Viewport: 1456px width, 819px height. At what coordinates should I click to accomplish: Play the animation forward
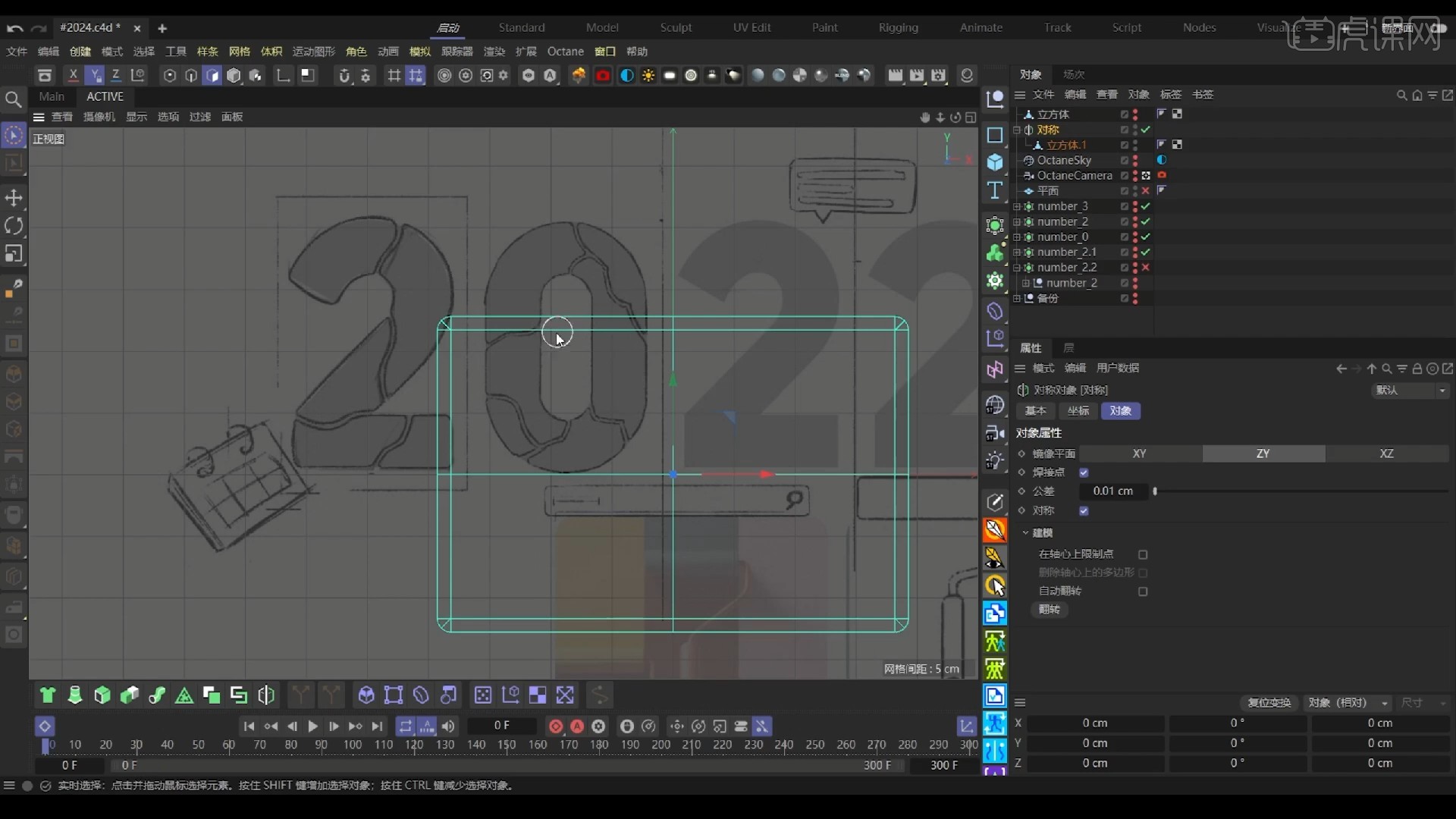click(x=312, y=726)
